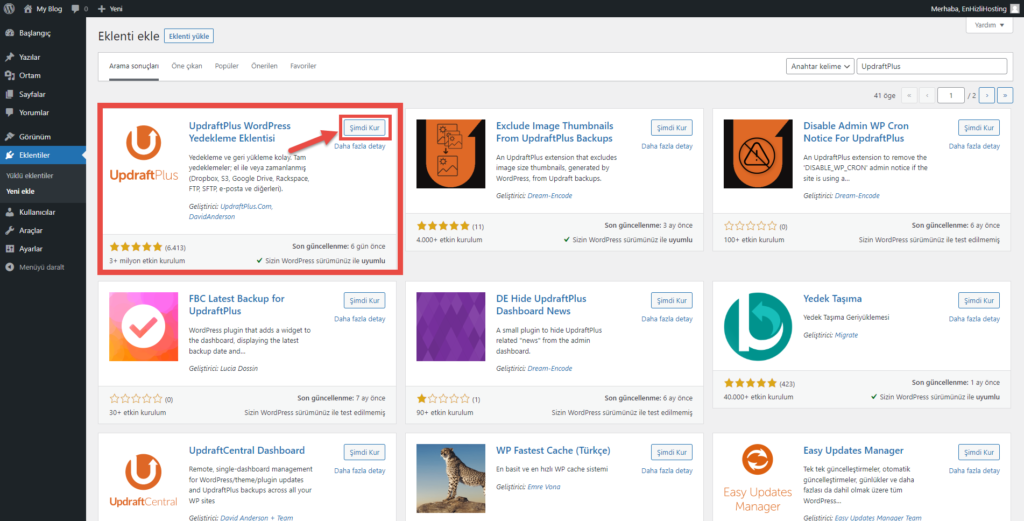Screen dimensions: 1024x521
Task: Expand the Yardım help dropdown
Action: 989,25
